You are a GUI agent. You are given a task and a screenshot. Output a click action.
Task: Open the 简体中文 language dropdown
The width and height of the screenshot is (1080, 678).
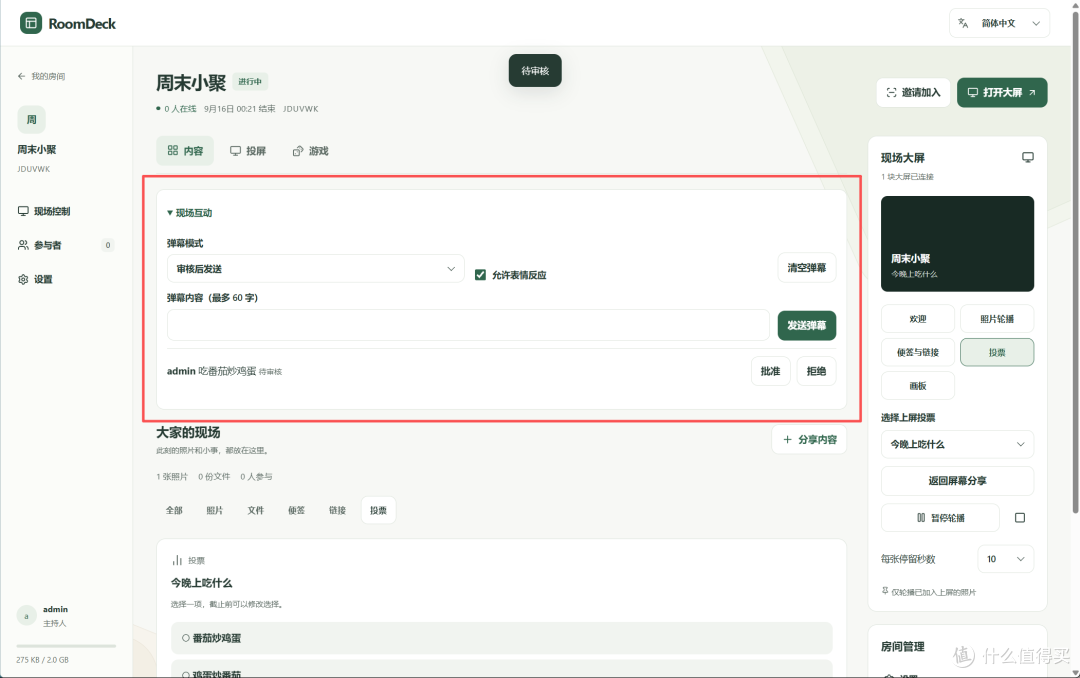coord(999,23)
